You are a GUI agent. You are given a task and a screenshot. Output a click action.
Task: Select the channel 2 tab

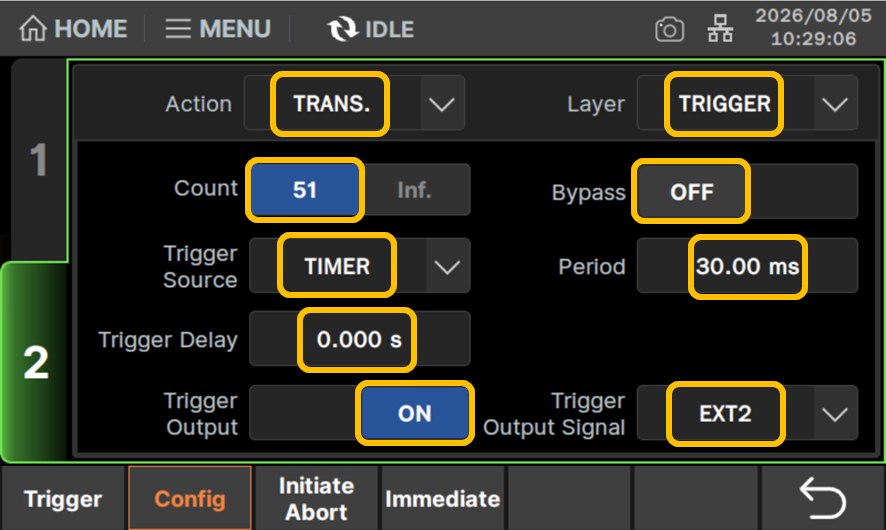pyautogui.click(x=35, y=362)
